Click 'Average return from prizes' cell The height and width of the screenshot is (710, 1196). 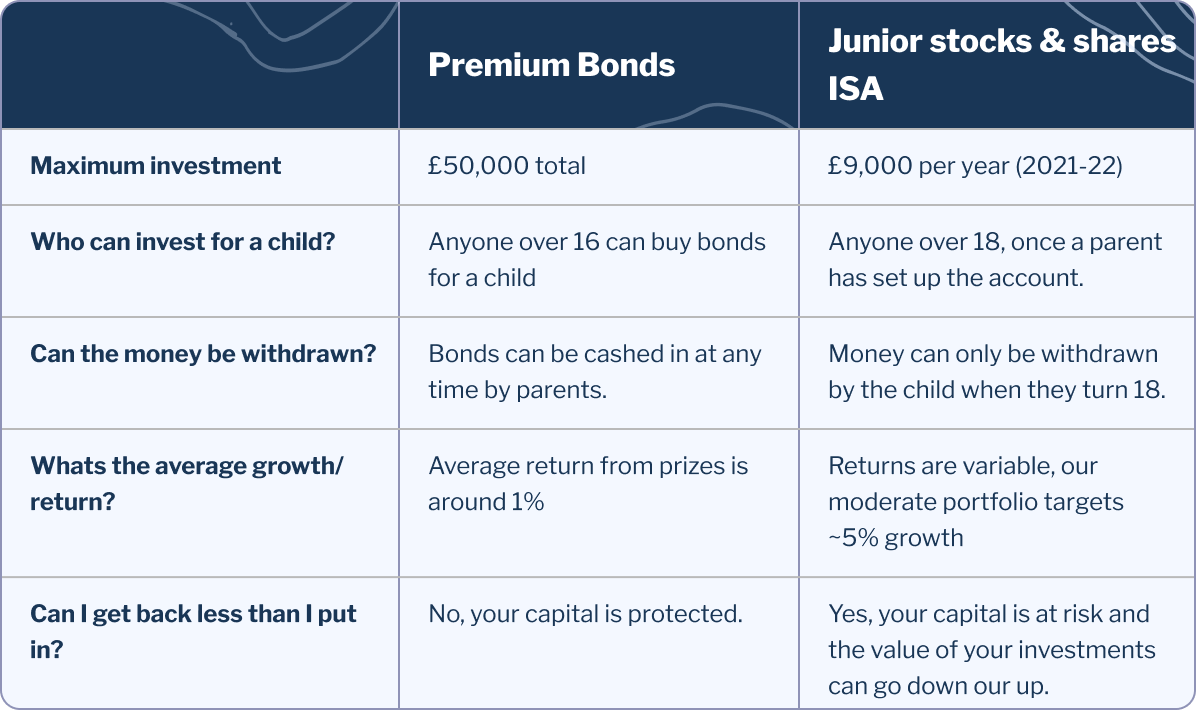(588, 484)
